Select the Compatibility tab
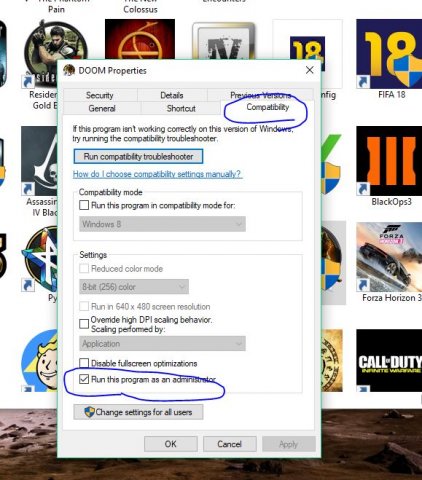Image resolution: width=422 pixels, height=480 pixels. tap(268, 107)
